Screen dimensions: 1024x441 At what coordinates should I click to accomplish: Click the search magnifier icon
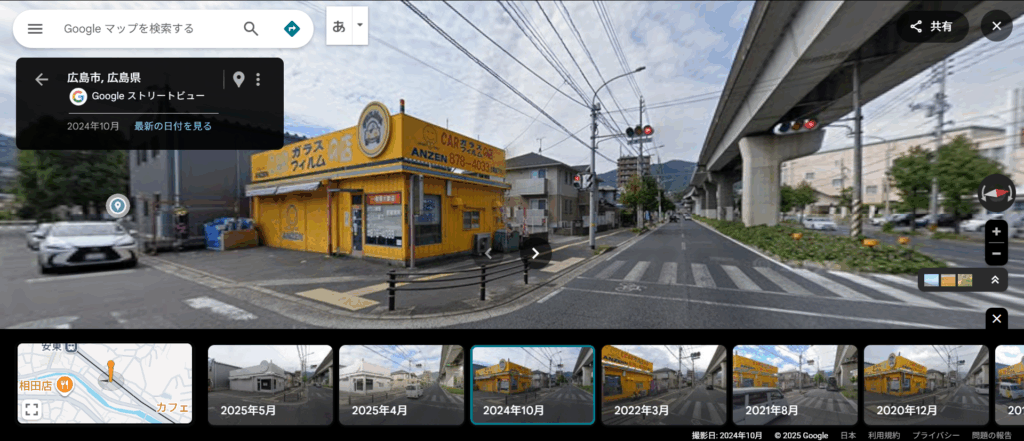(x=251, y=29)
